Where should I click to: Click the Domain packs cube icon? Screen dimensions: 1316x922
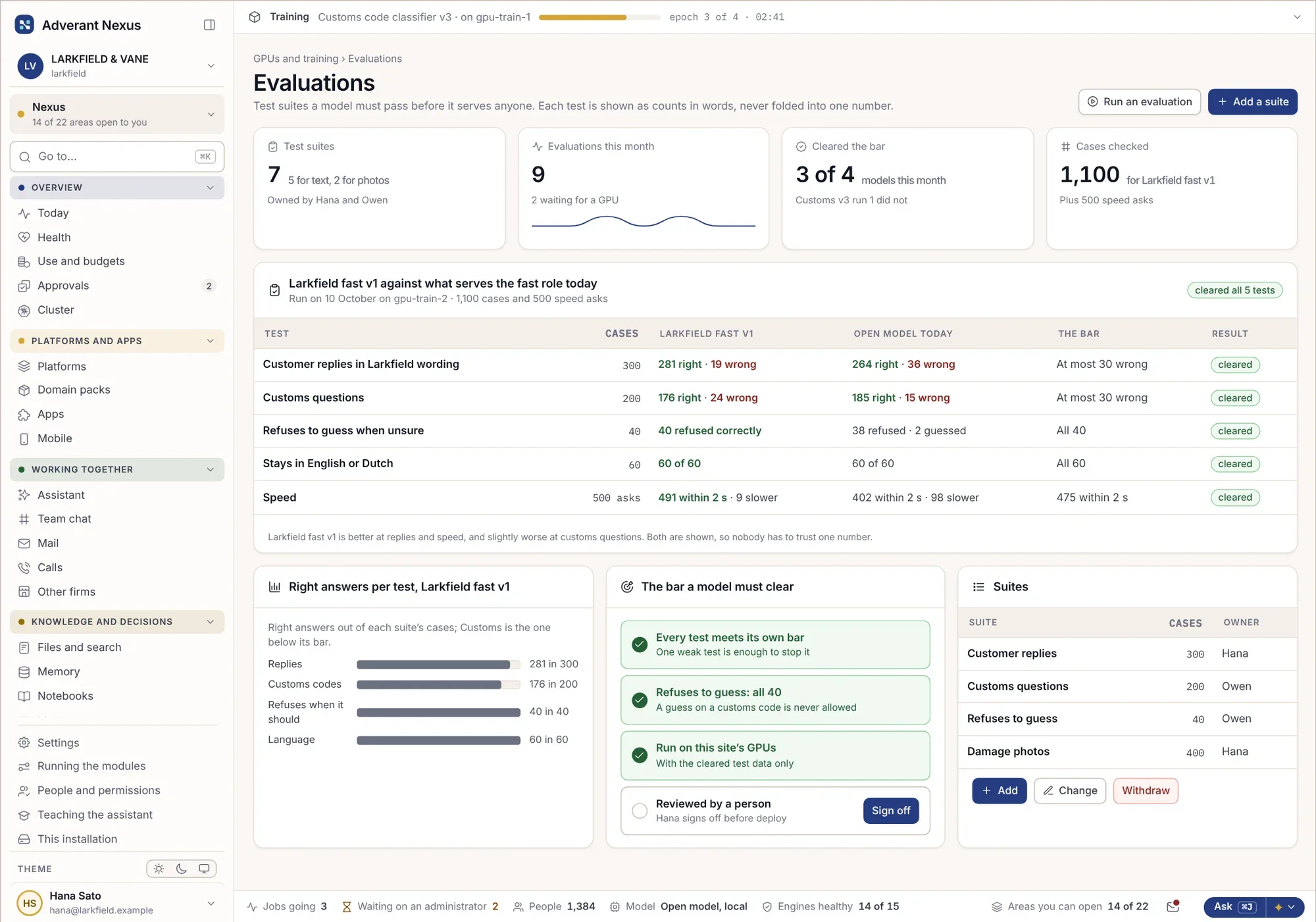[24, 390]
